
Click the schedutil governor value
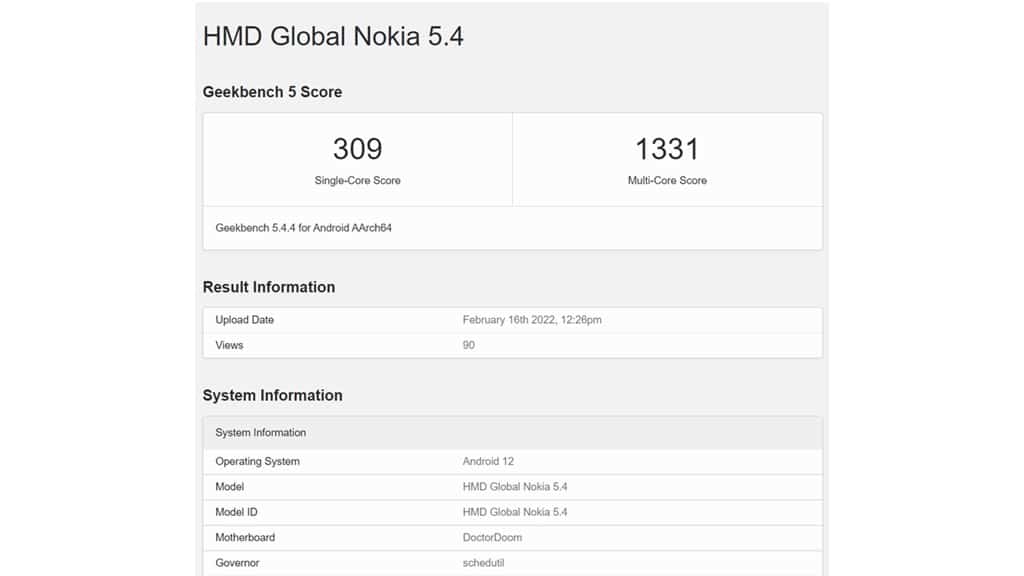click(x=486, y=563)
